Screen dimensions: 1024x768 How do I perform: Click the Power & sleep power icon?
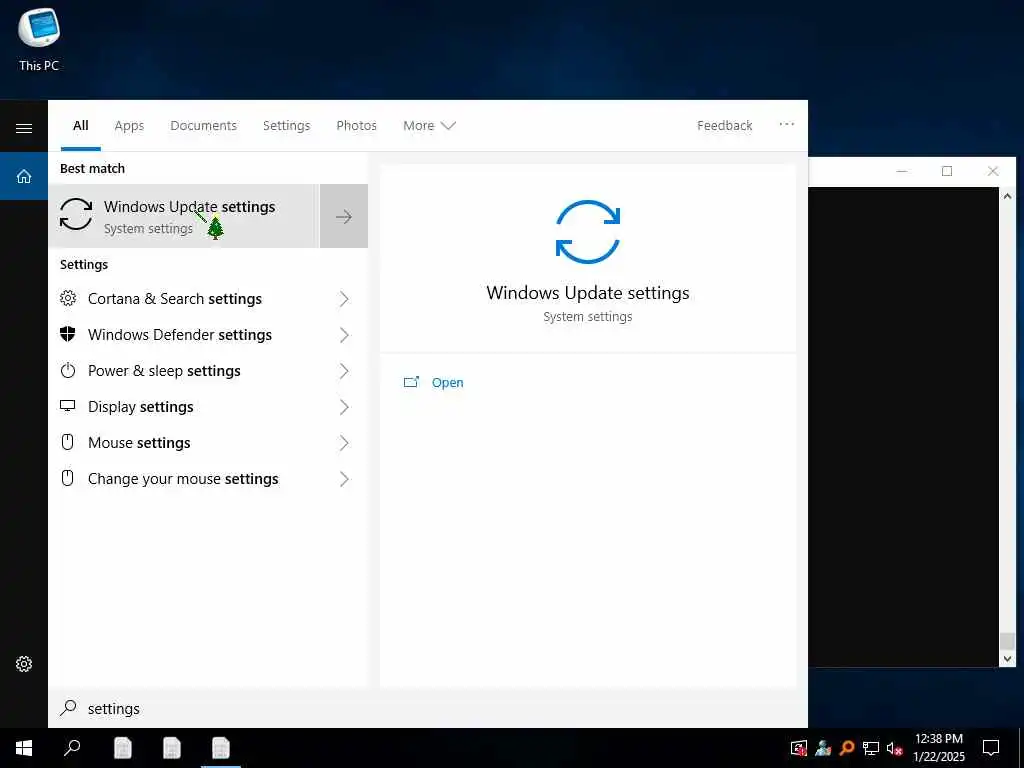click(x=68, y=370)
